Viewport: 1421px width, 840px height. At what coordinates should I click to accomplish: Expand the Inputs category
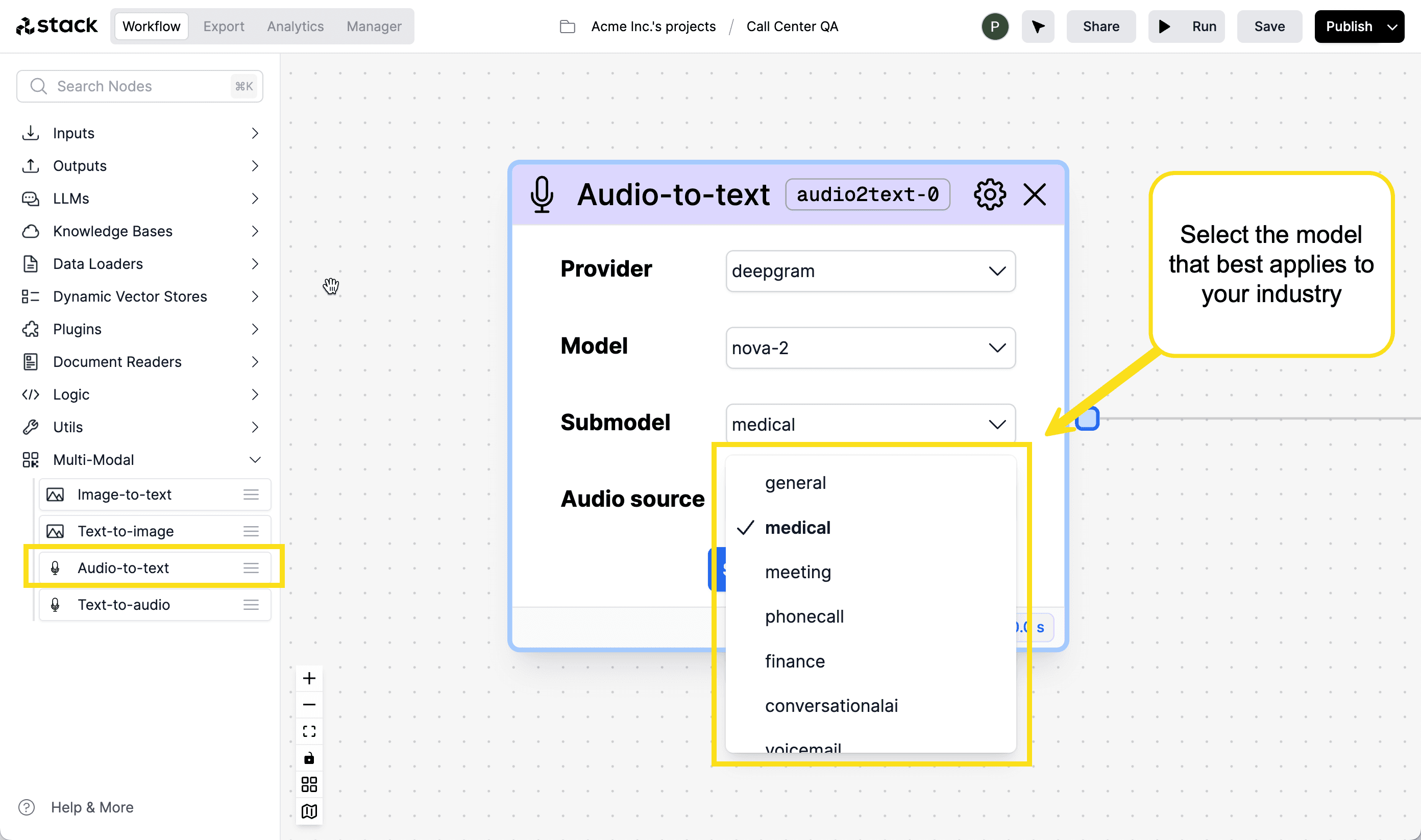[140, 134]
